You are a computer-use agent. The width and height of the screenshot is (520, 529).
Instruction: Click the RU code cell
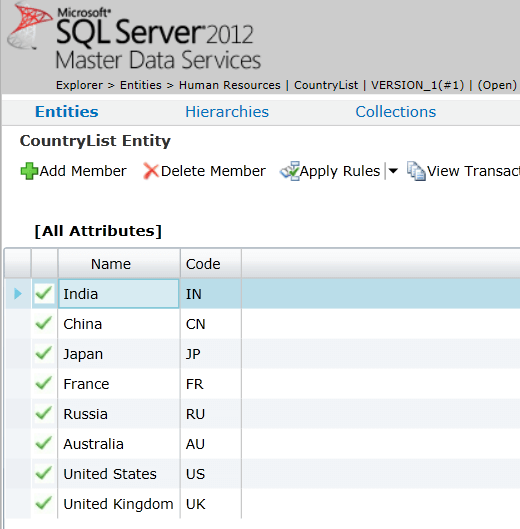211,414
